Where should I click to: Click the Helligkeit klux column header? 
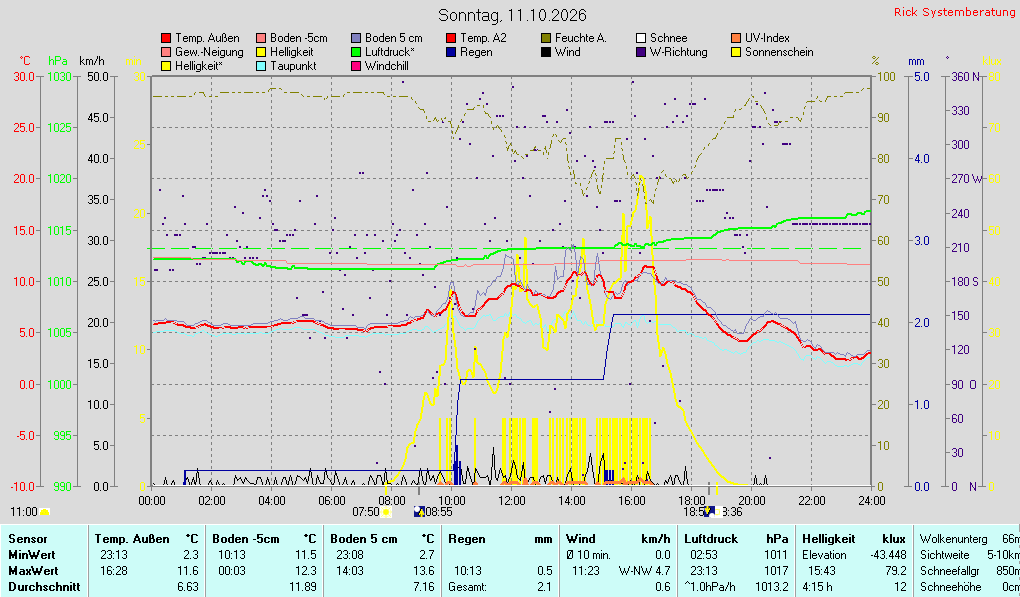[x=853, y=539]
